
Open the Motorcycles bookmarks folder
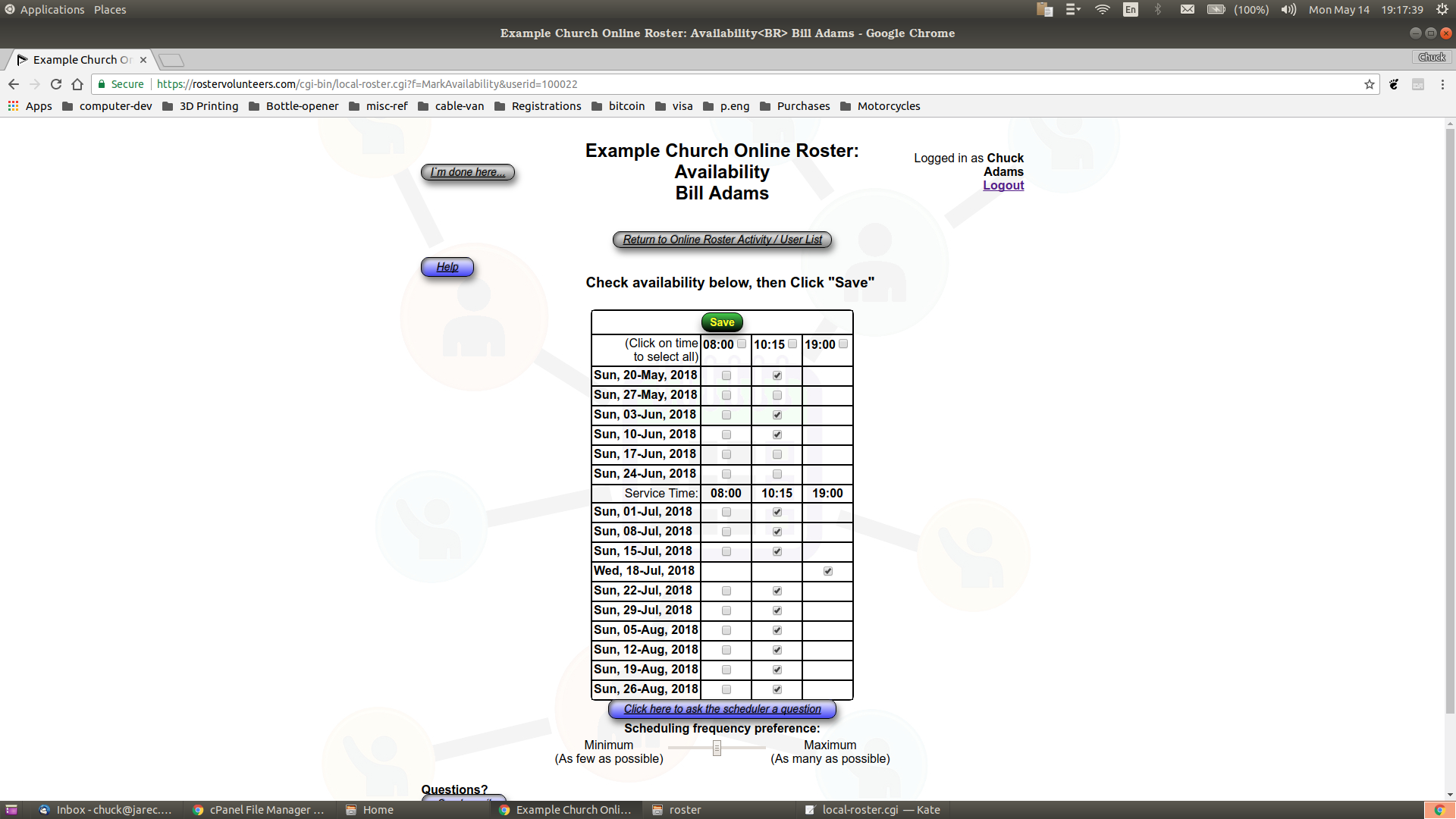pos(888,106)
